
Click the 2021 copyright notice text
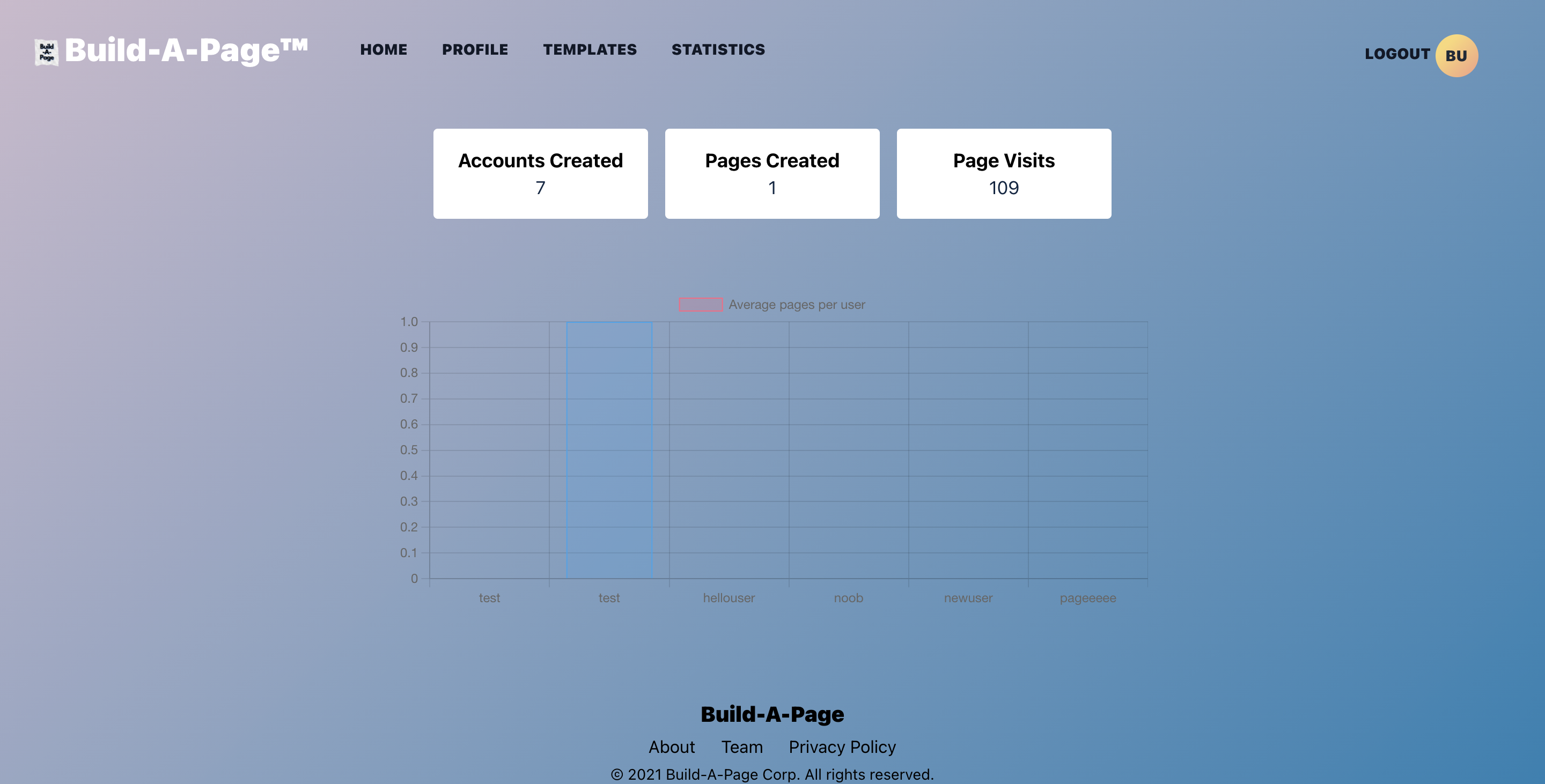(772, 774)
